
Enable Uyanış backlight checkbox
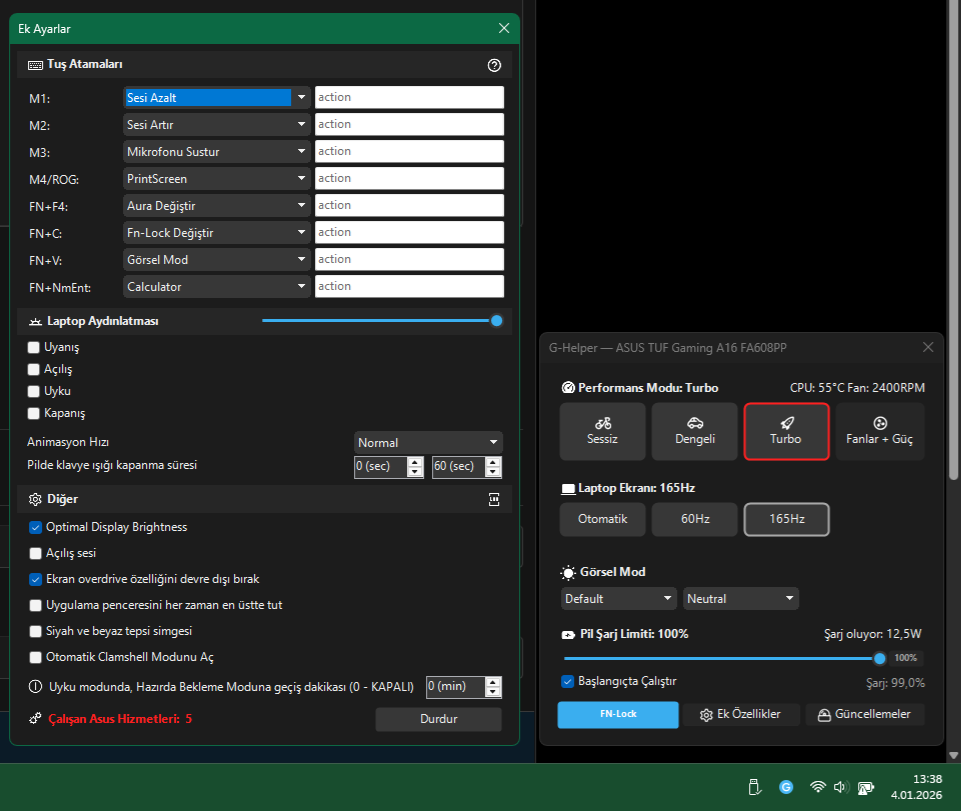pos(34,348)
